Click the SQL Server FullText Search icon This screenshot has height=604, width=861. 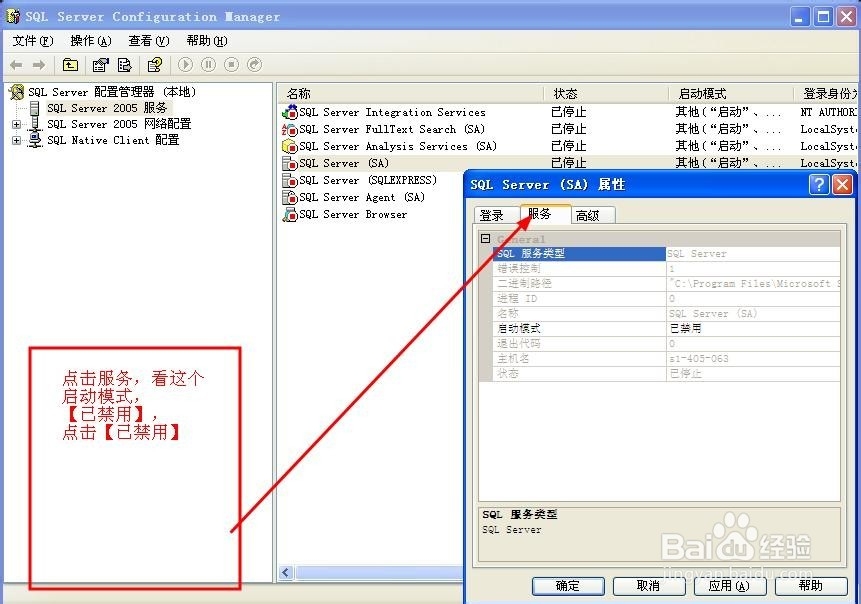(289, 130)
